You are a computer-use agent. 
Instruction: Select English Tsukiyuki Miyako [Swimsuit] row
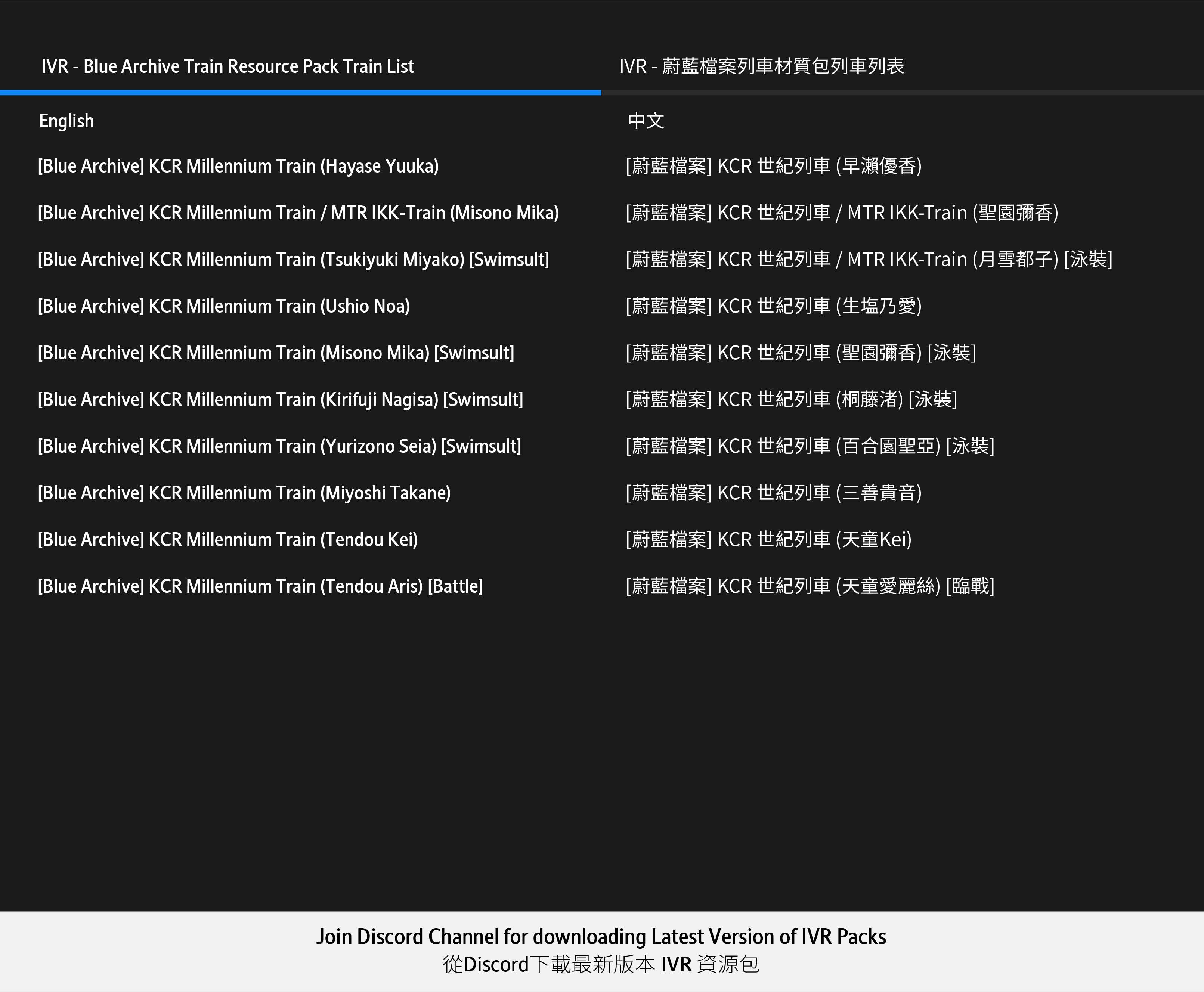293,260
